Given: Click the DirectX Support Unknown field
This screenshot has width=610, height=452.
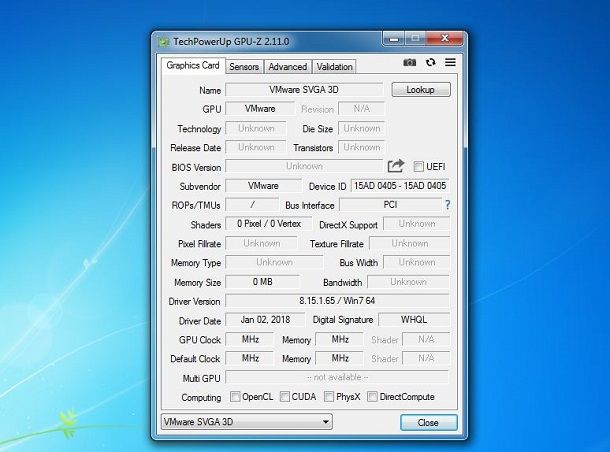Looking at the screenshot, I should coord(417,224).
